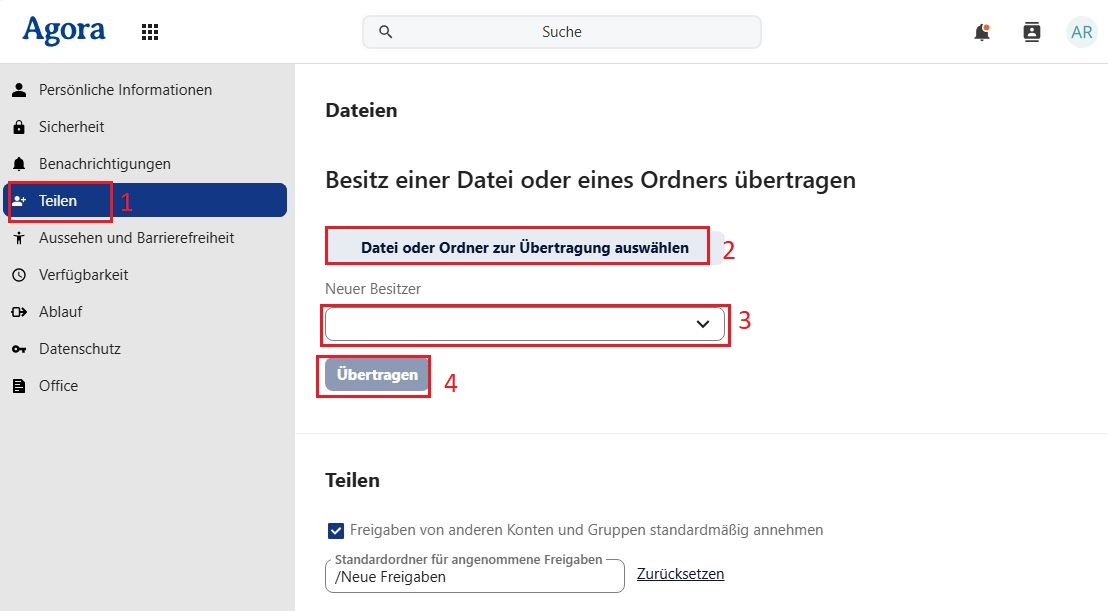This screenshot has width=1108, height=611.
Task: Select Teilen in the sidebar
Action: [58, 201]
